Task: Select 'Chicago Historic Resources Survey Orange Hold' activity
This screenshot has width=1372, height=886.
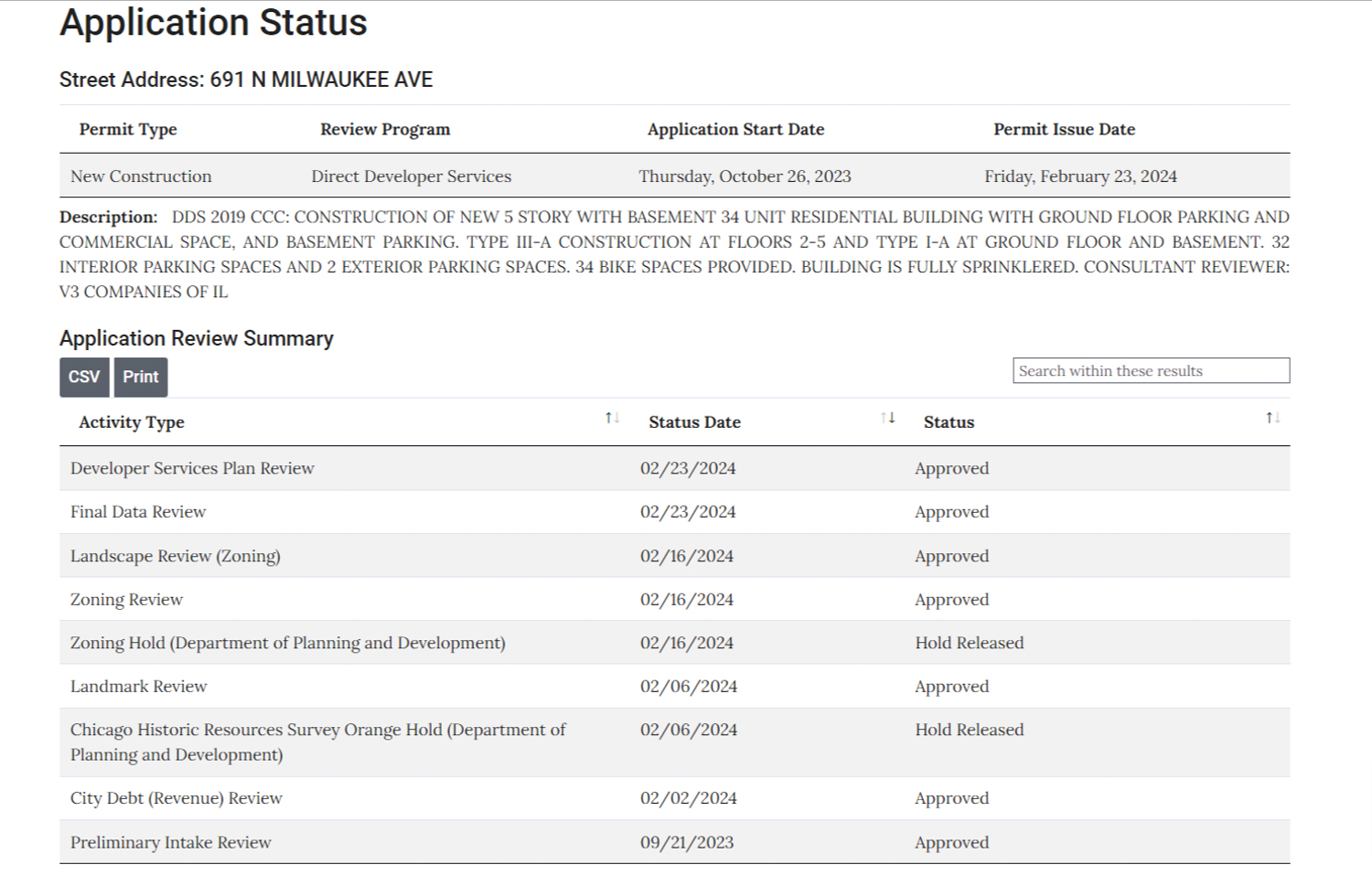Action: pos(318,742)
